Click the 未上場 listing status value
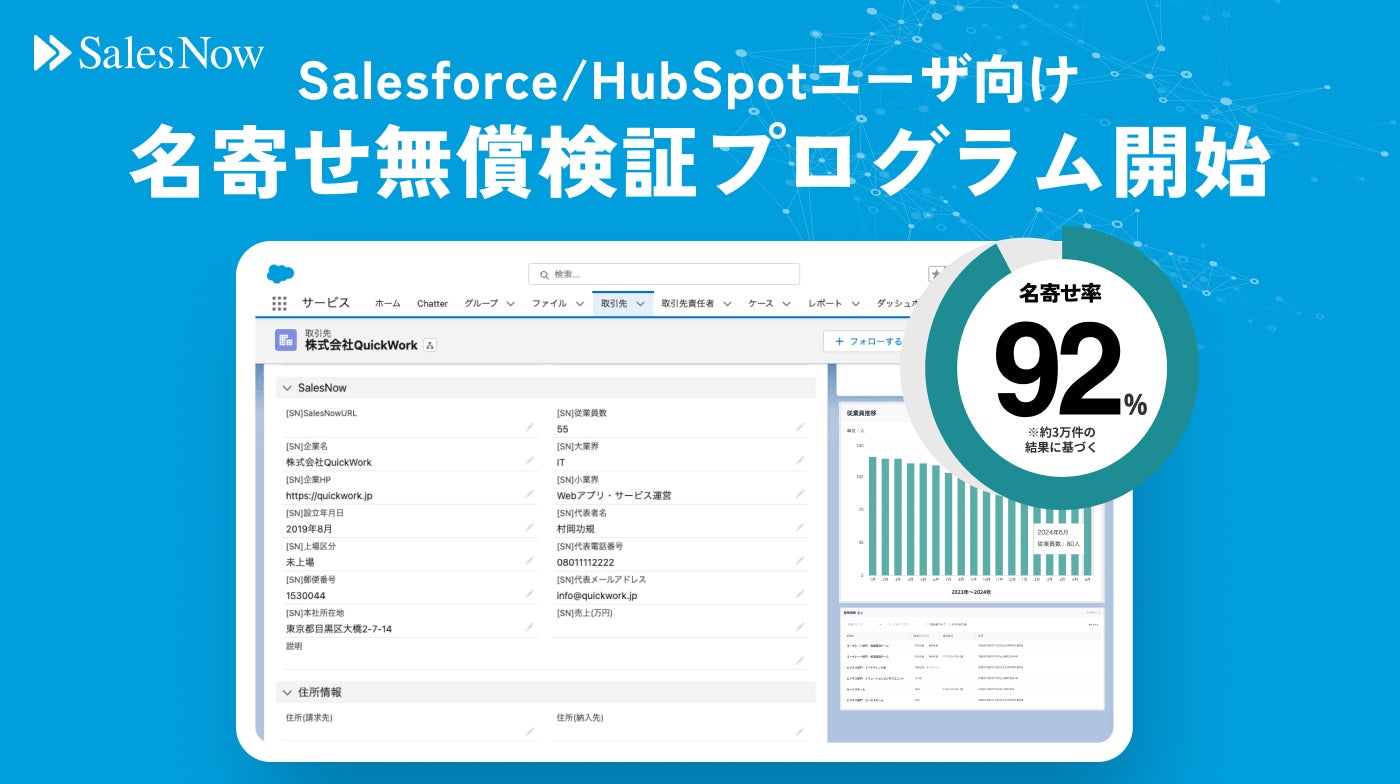The width and height of the screenshot is (1400, 784). click(x=300, y=562)
